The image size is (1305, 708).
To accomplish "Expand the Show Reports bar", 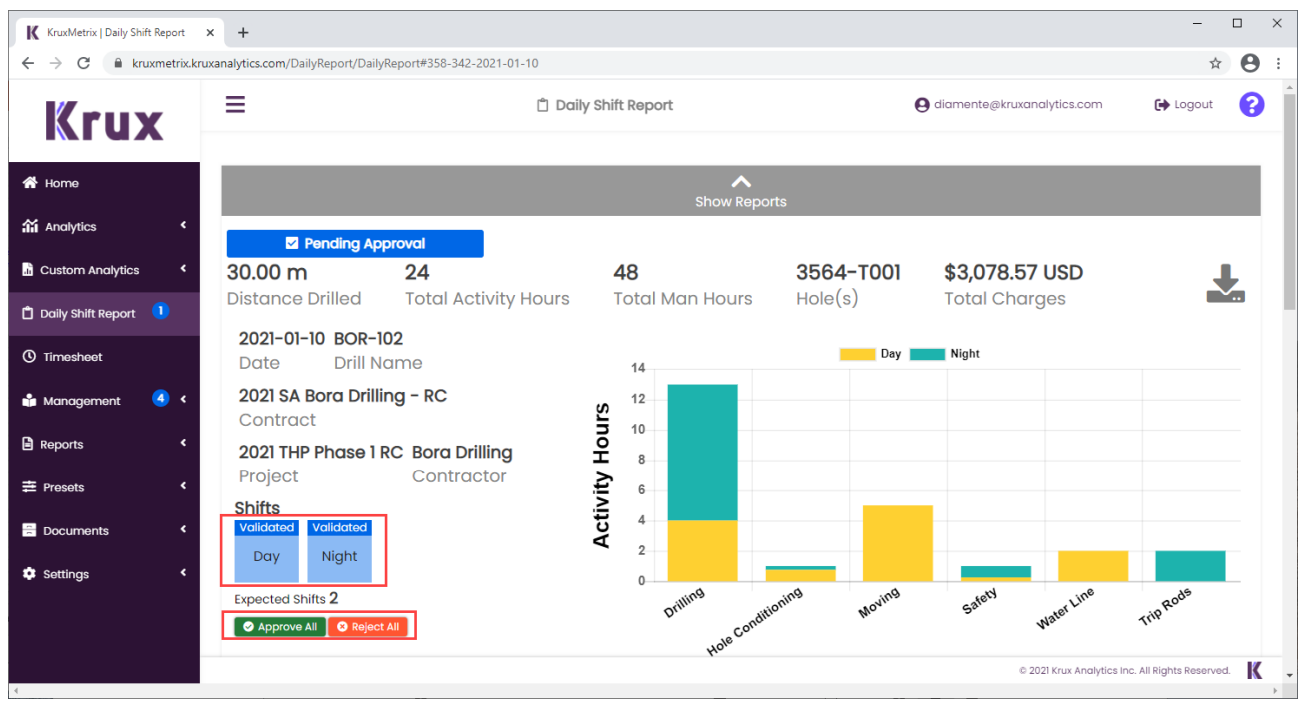I will (741, 191).
